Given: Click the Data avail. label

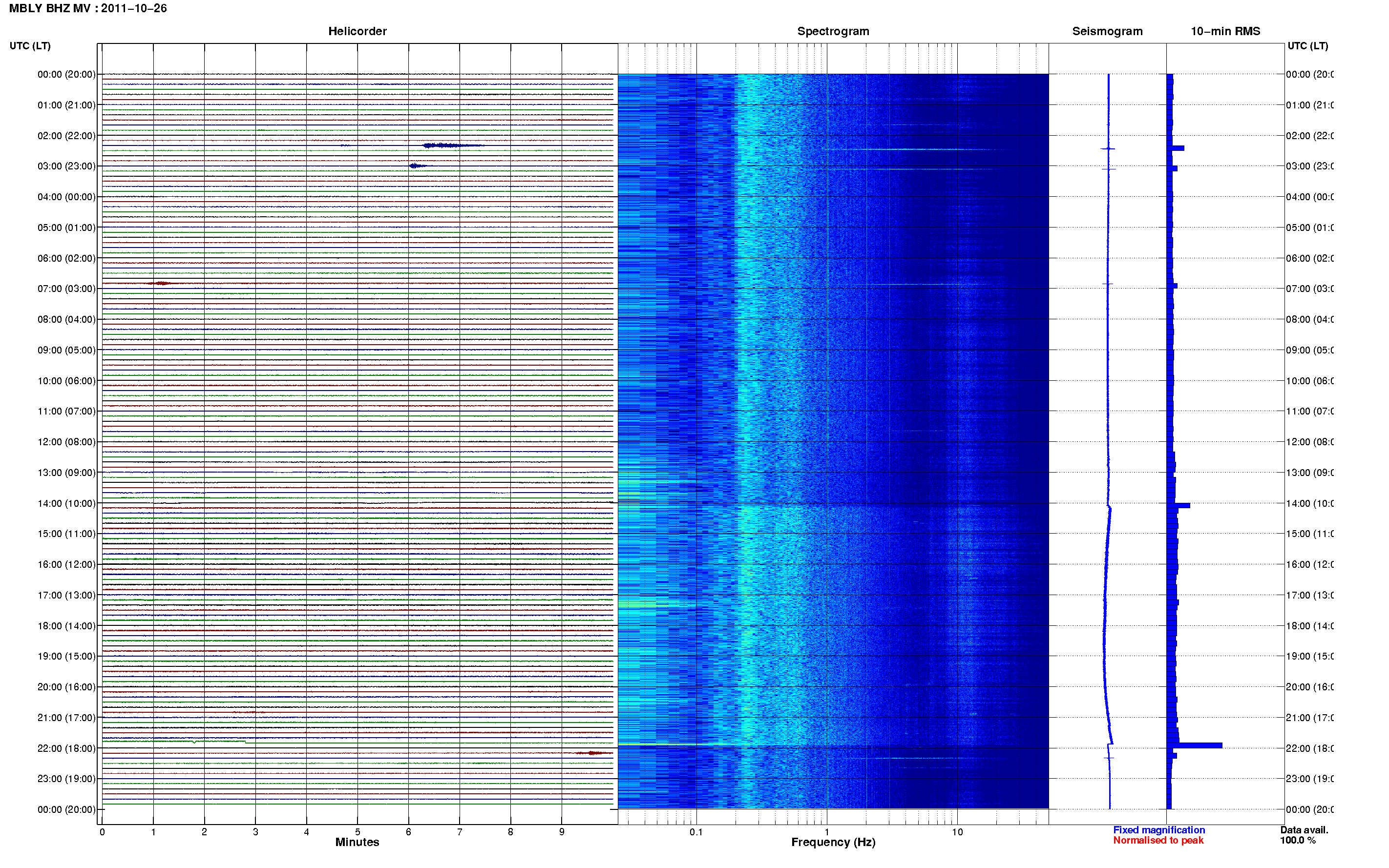Looking at the screenshot, I should (1304, 830).
